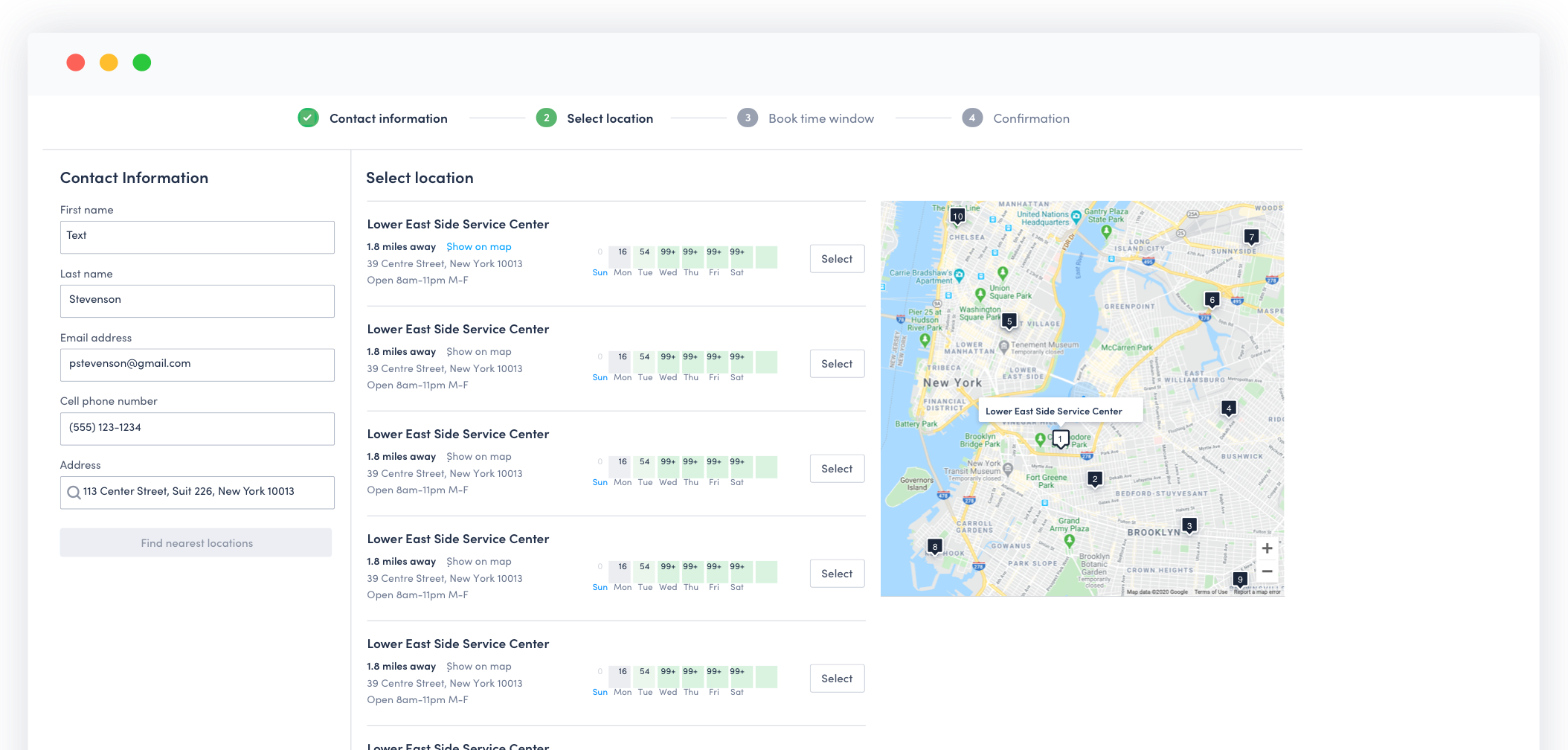The height and width of the screenshot is (750, 1568).
Task: Select map pin numbered 4
Action: [1228, 408]
